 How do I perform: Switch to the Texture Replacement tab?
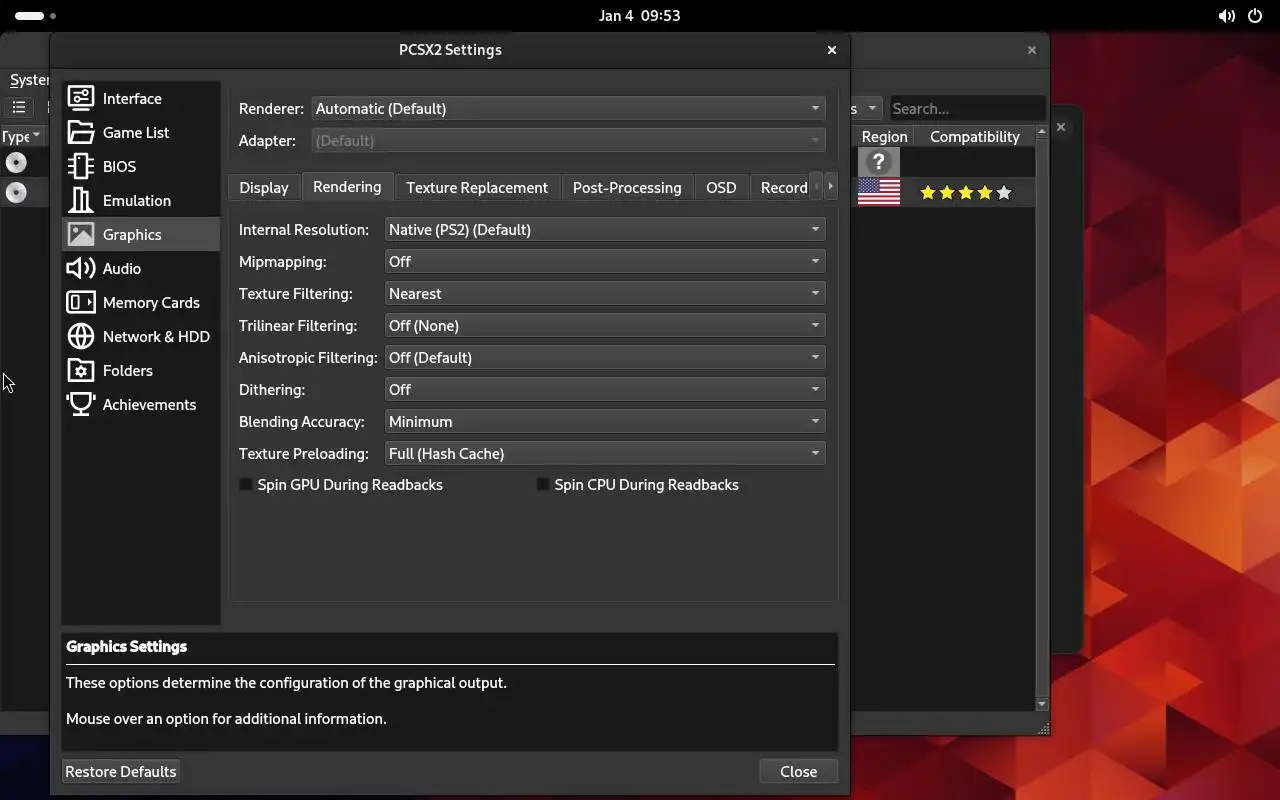(x=477, y=187)
